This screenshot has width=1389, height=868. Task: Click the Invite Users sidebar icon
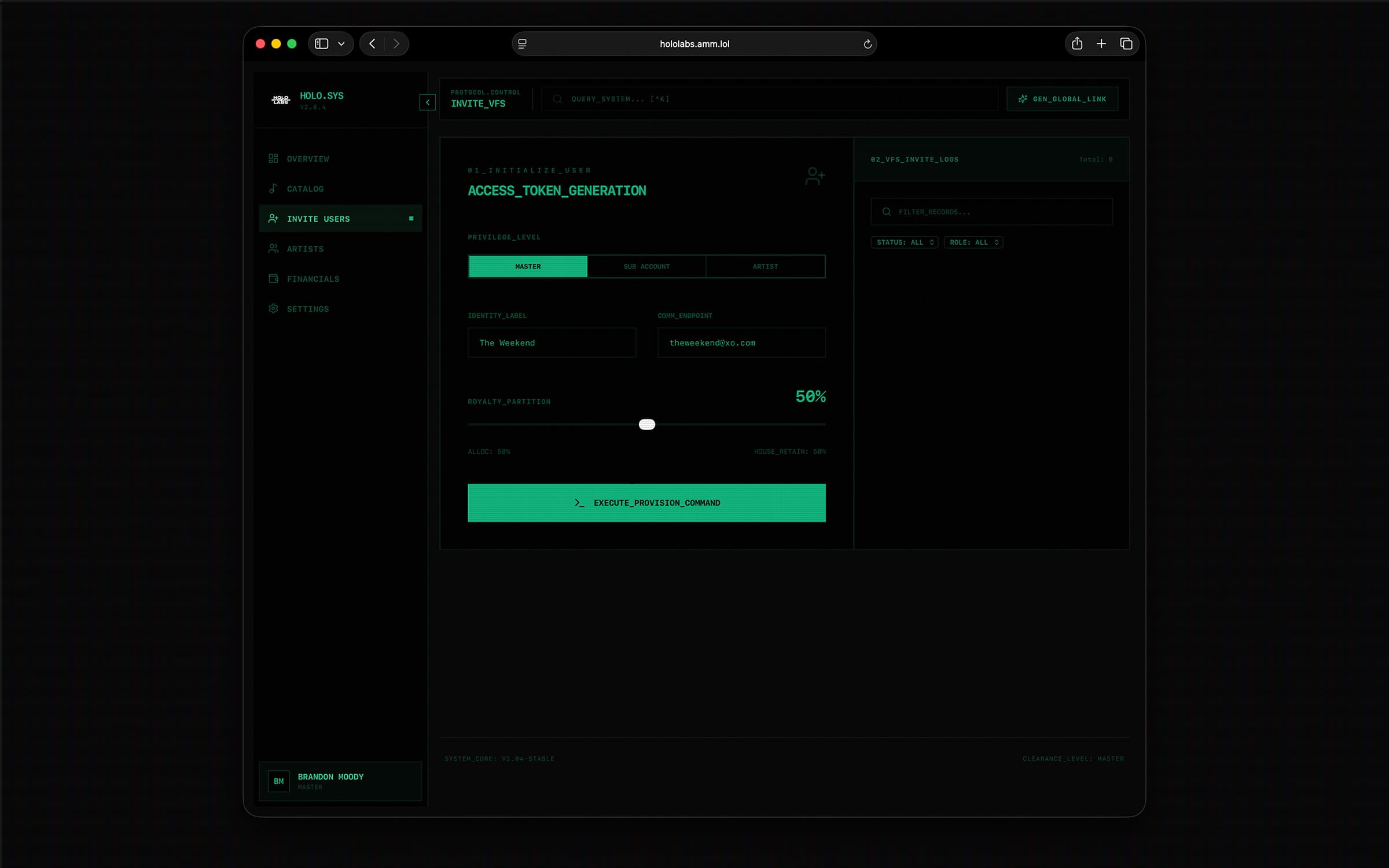(x=274, y=218)
